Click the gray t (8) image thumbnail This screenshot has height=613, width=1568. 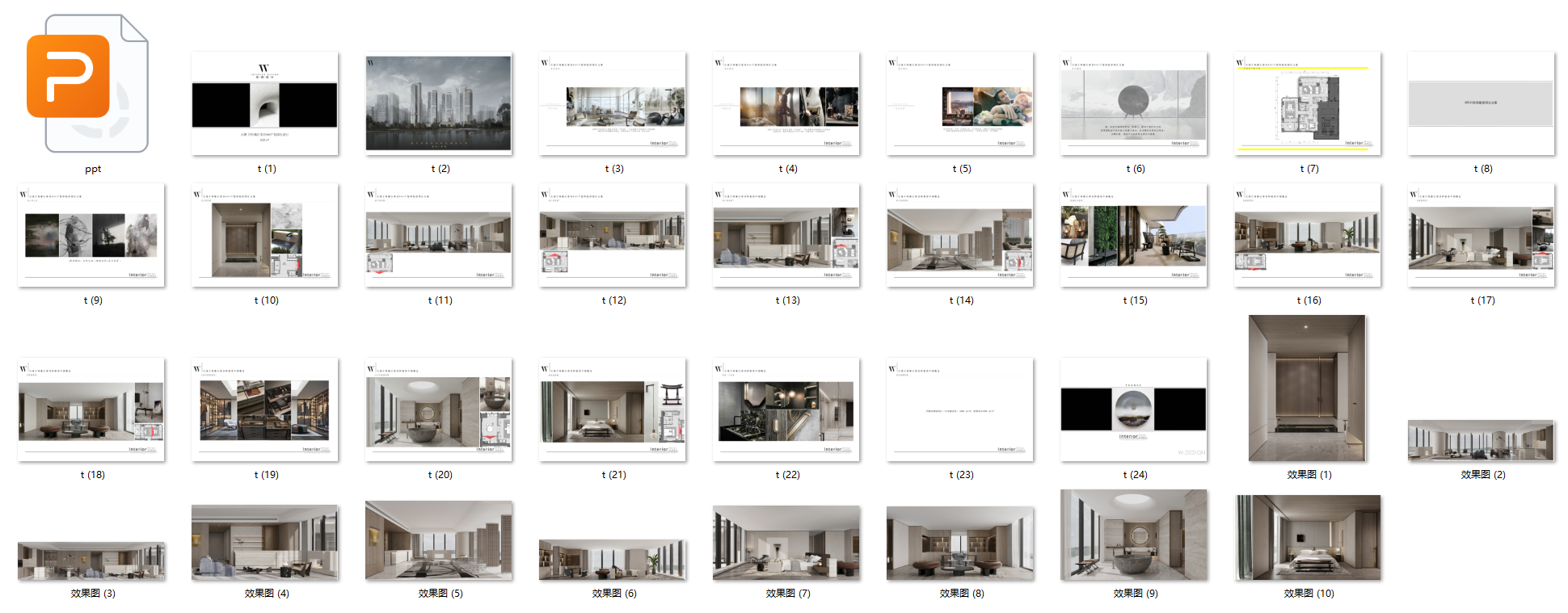click(x=1482, y=103)
